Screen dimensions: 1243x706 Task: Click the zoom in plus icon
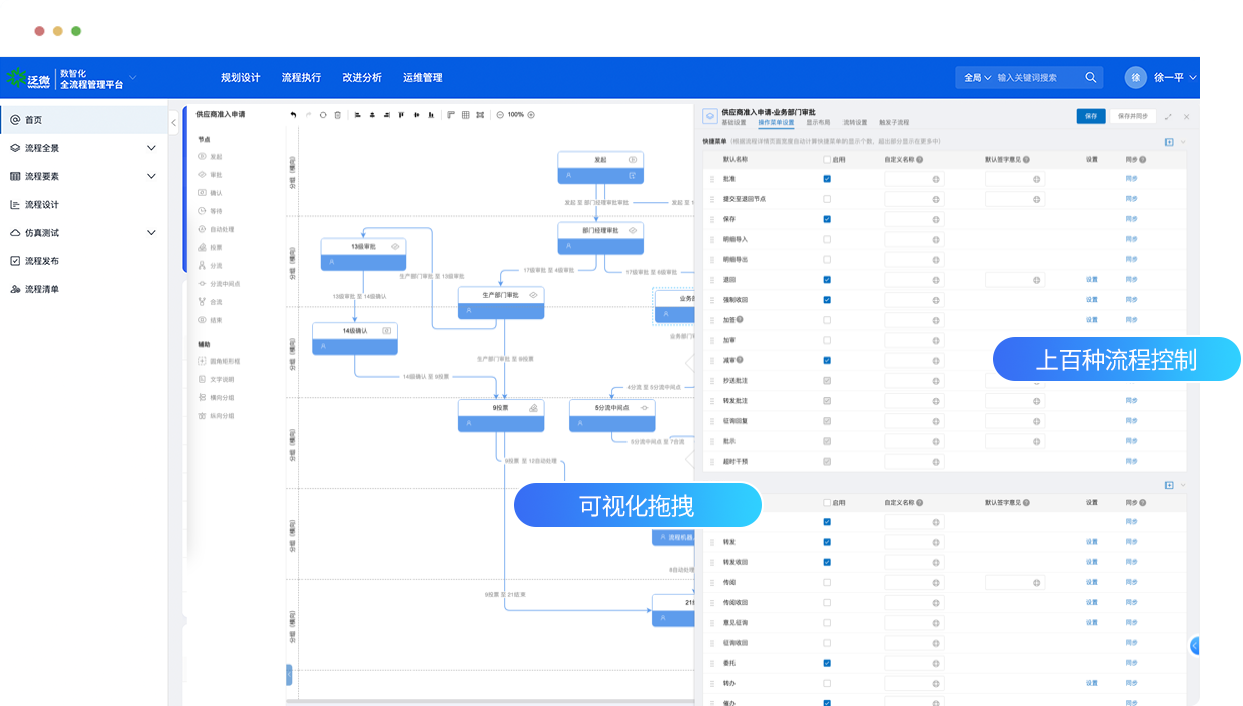click(531, 115)
